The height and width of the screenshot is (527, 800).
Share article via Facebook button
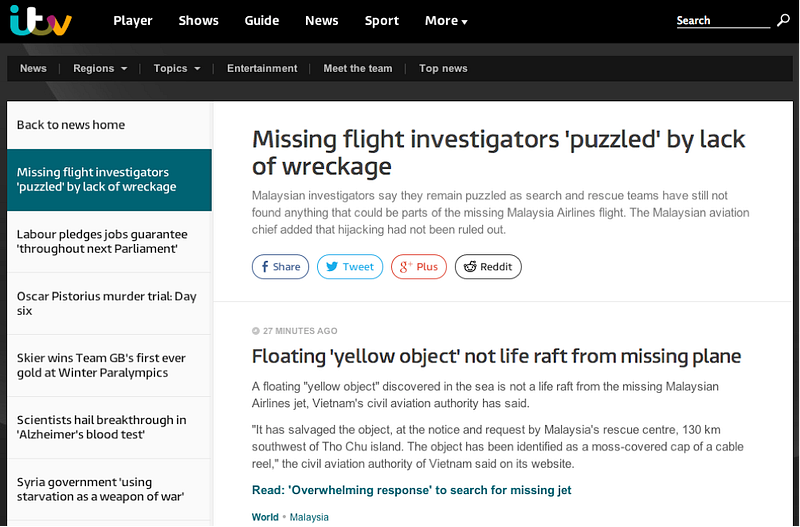279,267
